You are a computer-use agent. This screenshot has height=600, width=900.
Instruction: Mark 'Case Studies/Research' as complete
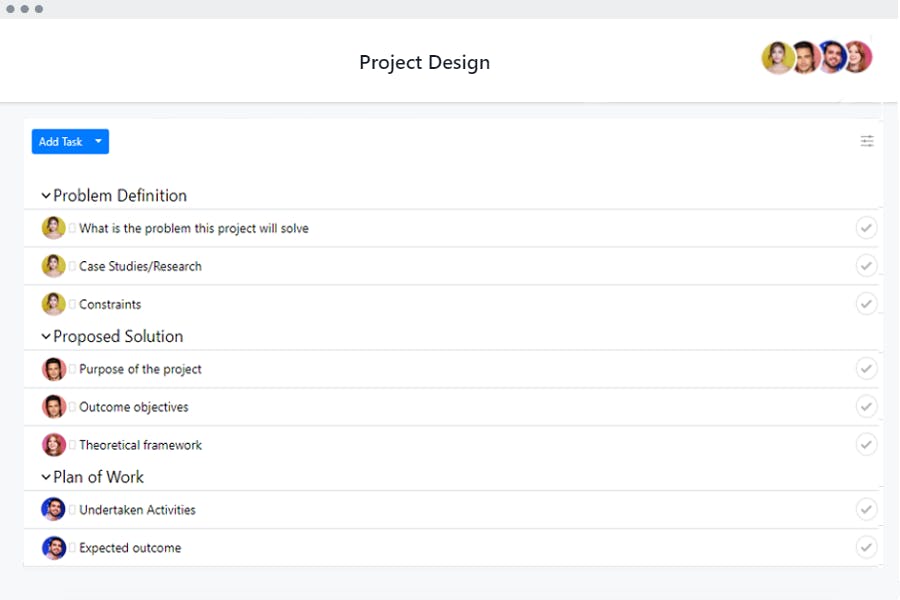coord(866,265)
